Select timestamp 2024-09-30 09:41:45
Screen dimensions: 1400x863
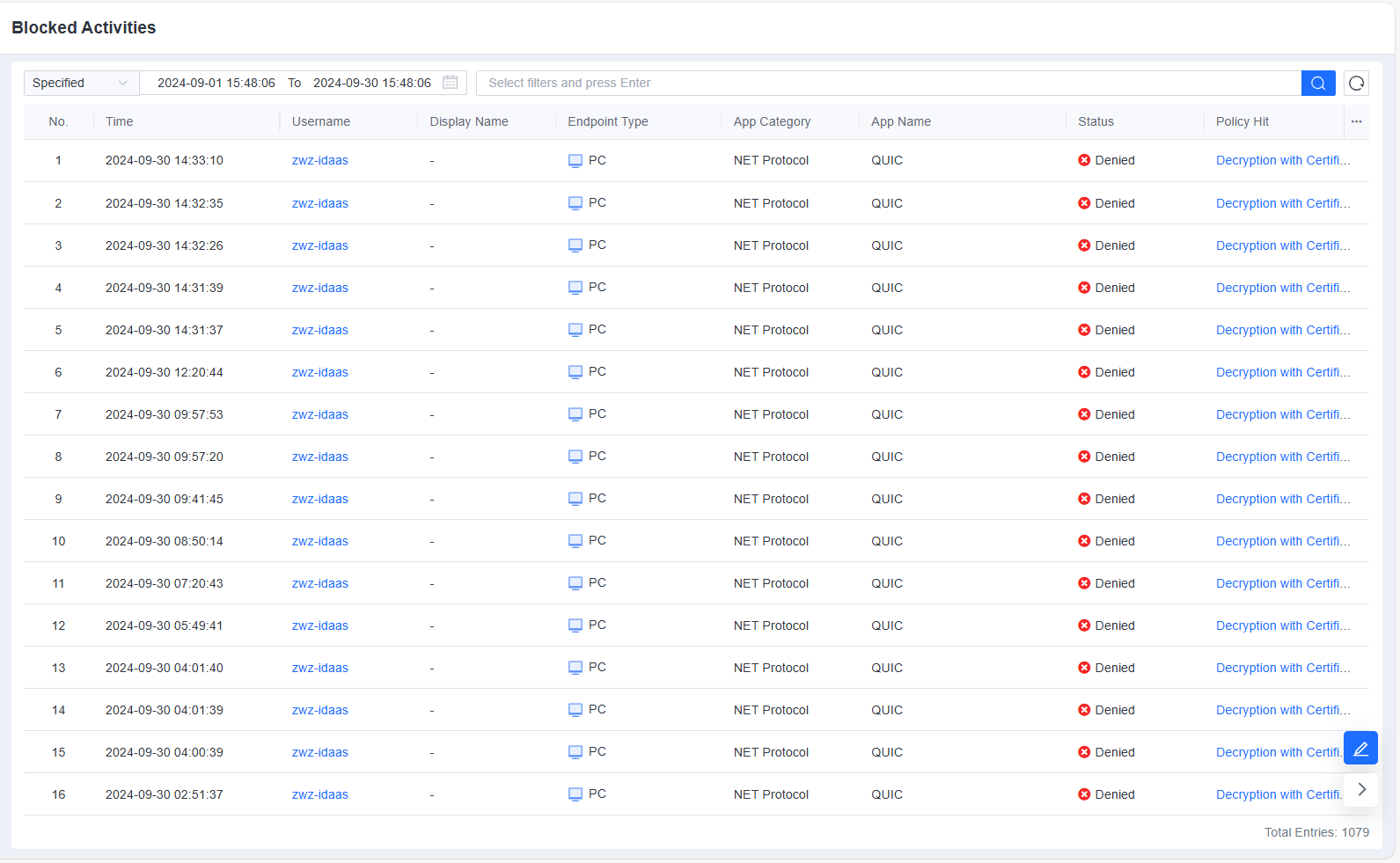tap(165, 499)
